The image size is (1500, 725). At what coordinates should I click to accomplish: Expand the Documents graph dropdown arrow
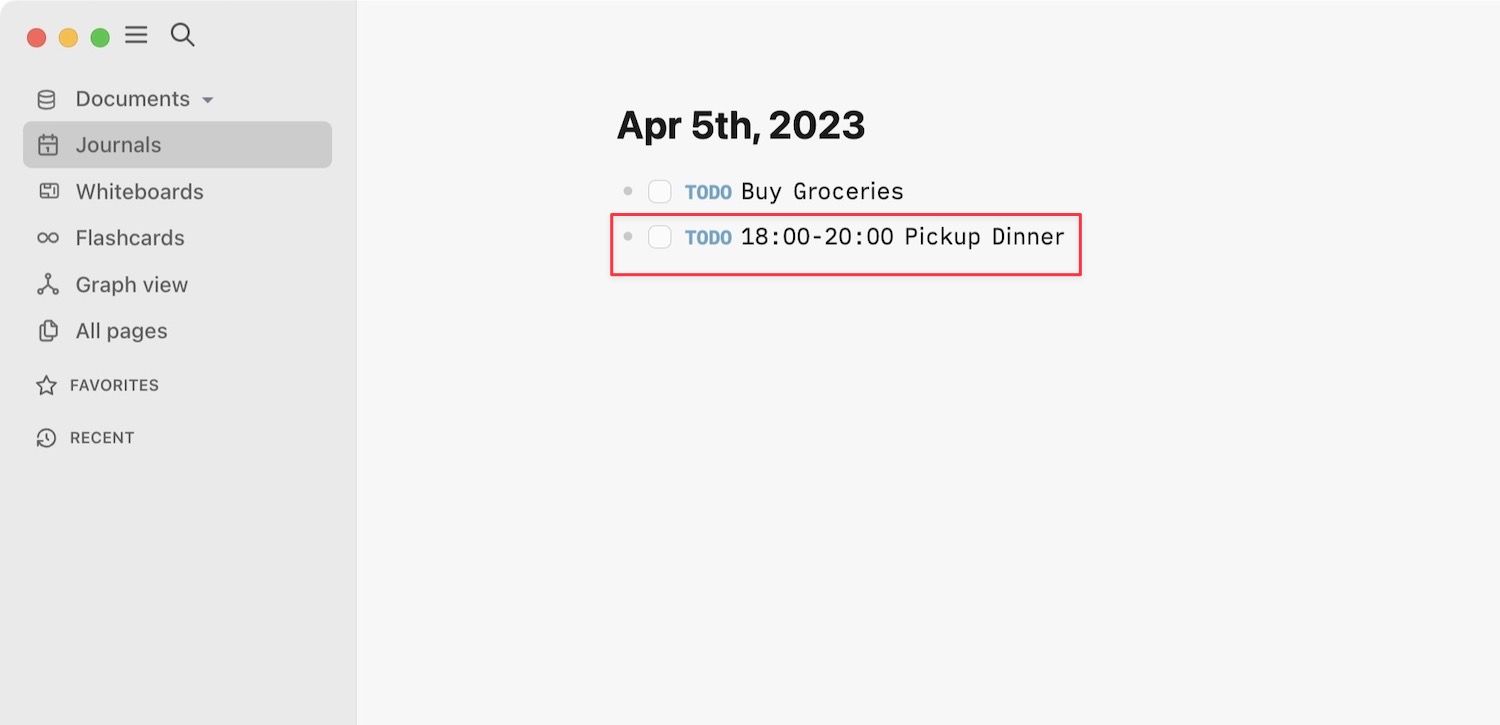207,100
